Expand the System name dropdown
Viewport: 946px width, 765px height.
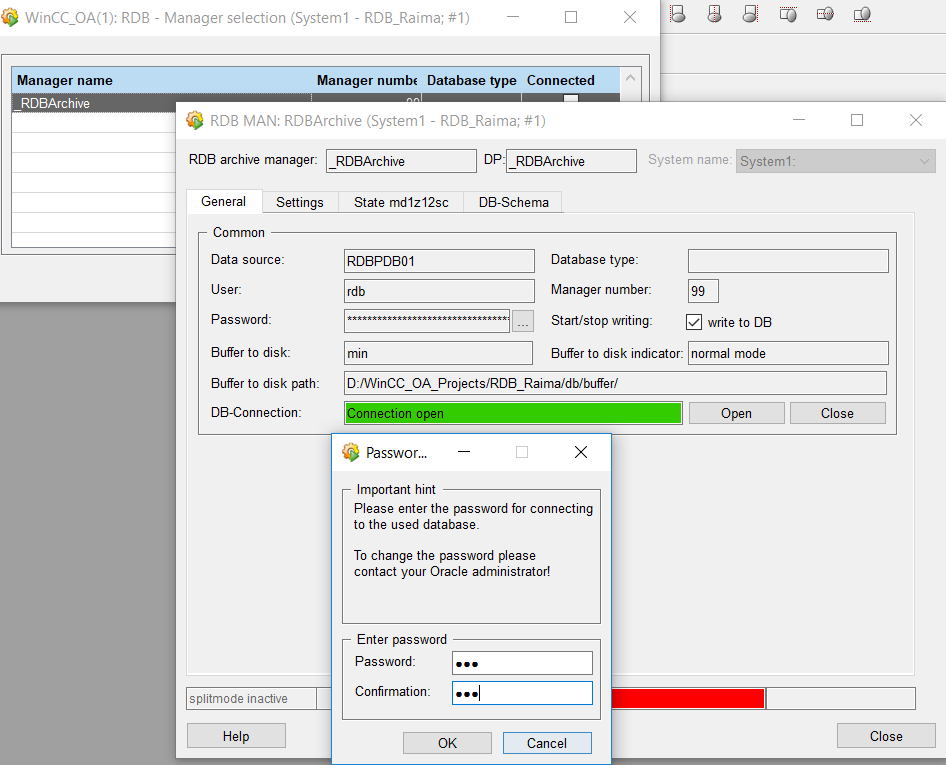(x=924, y=161)
